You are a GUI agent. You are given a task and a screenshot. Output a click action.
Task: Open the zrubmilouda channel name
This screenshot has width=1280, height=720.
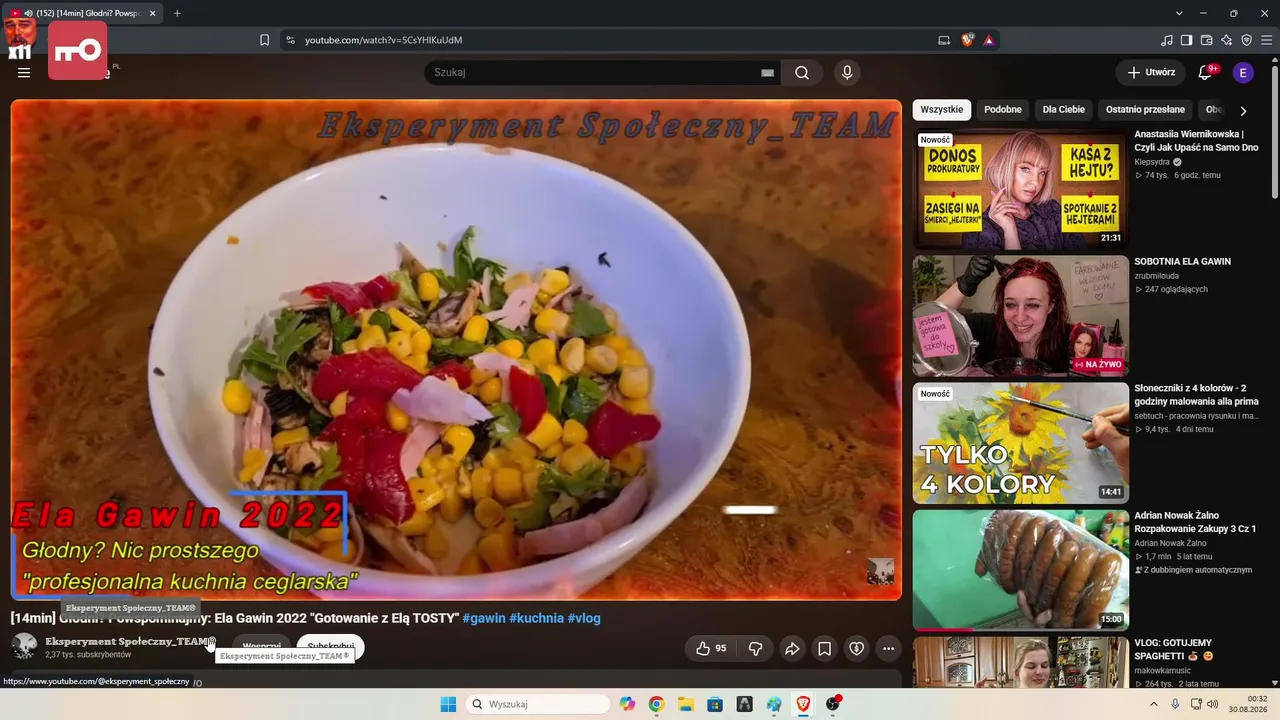(1158, 276)
